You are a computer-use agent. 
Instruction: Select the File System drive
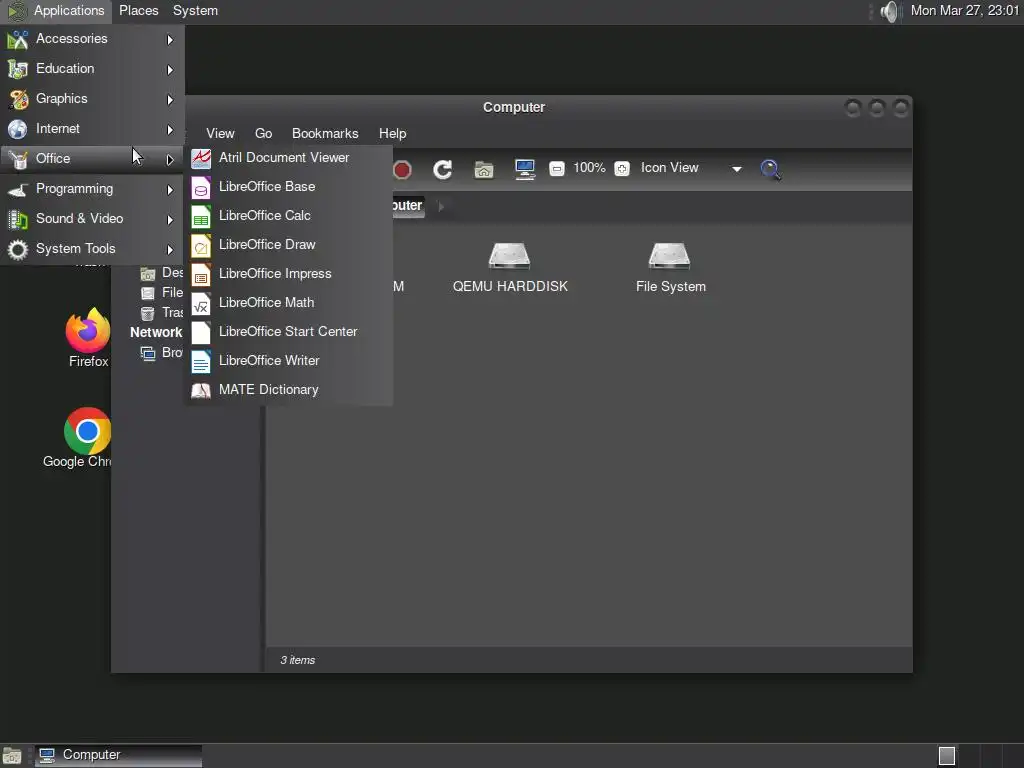tap(671, 268)
